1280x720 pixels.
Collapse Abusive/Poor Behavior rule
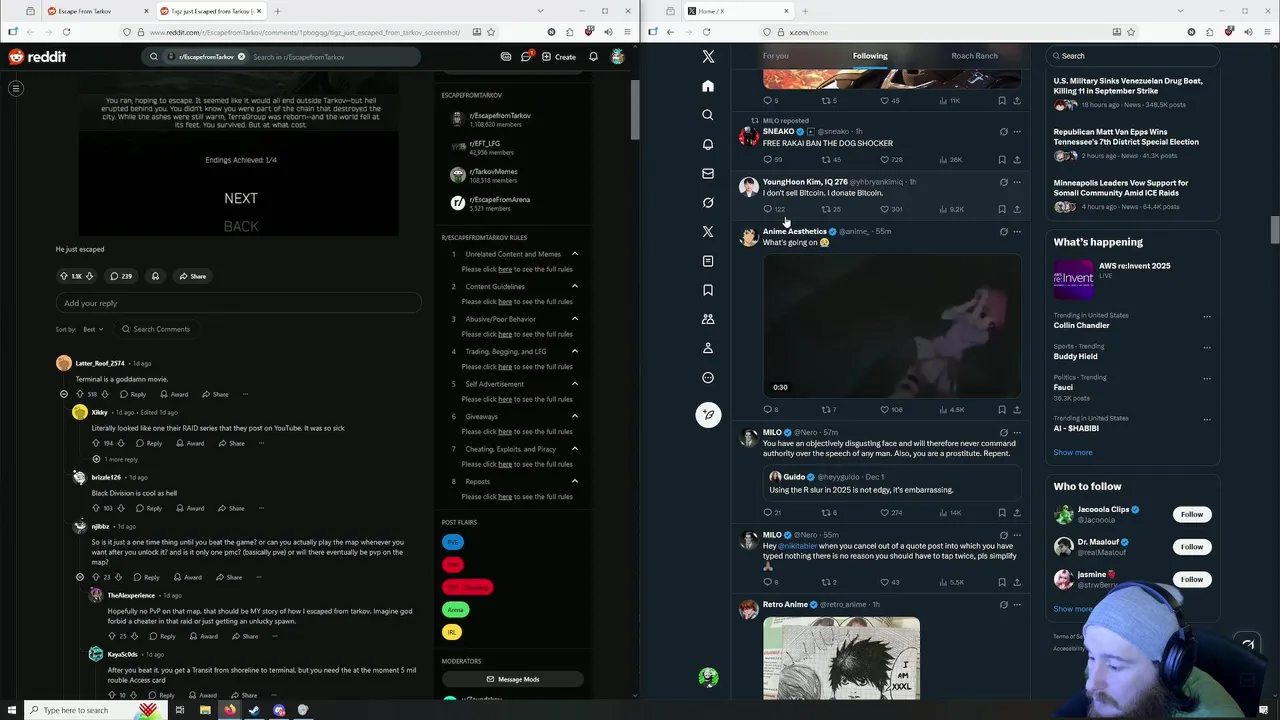(x=575, y=319)
